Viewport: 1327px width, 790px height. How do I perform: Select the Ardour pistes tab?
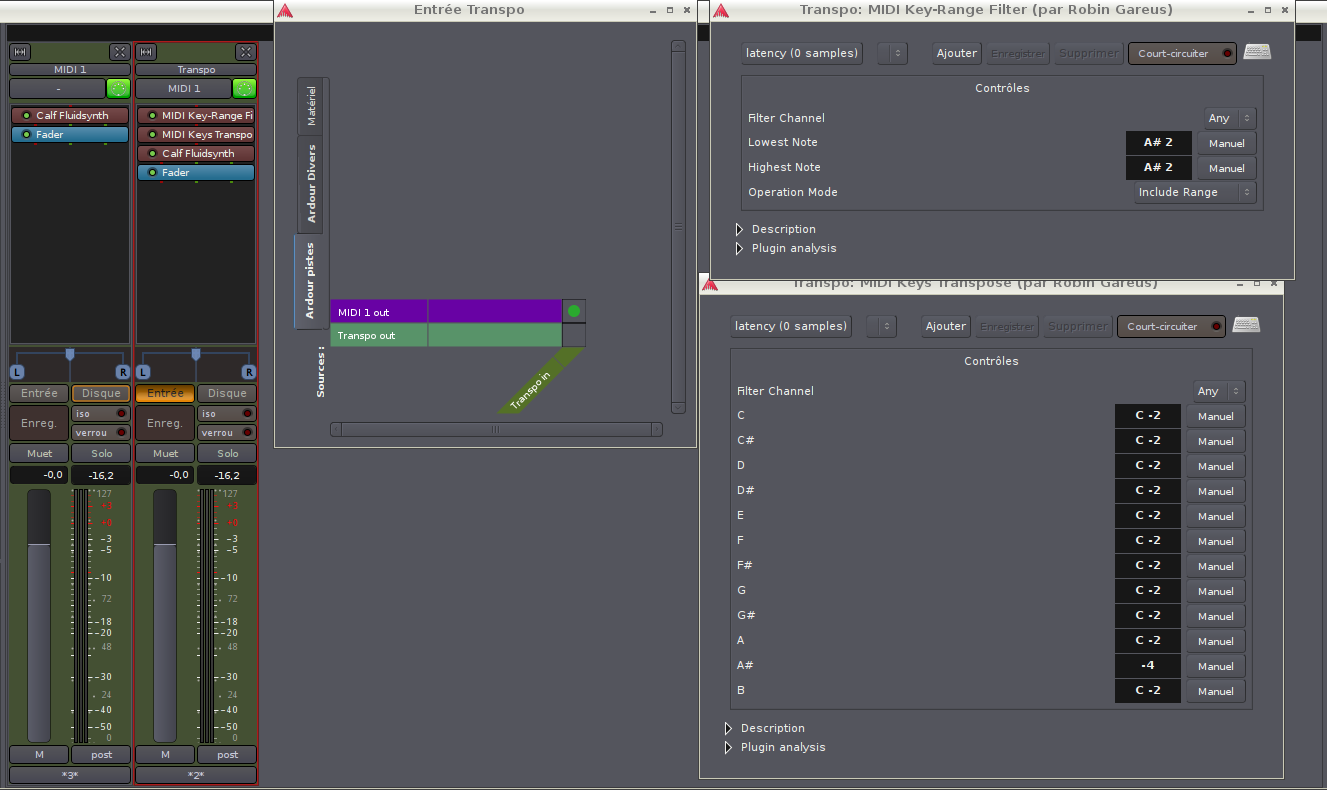pyautogui.click(x=311, y=281)
